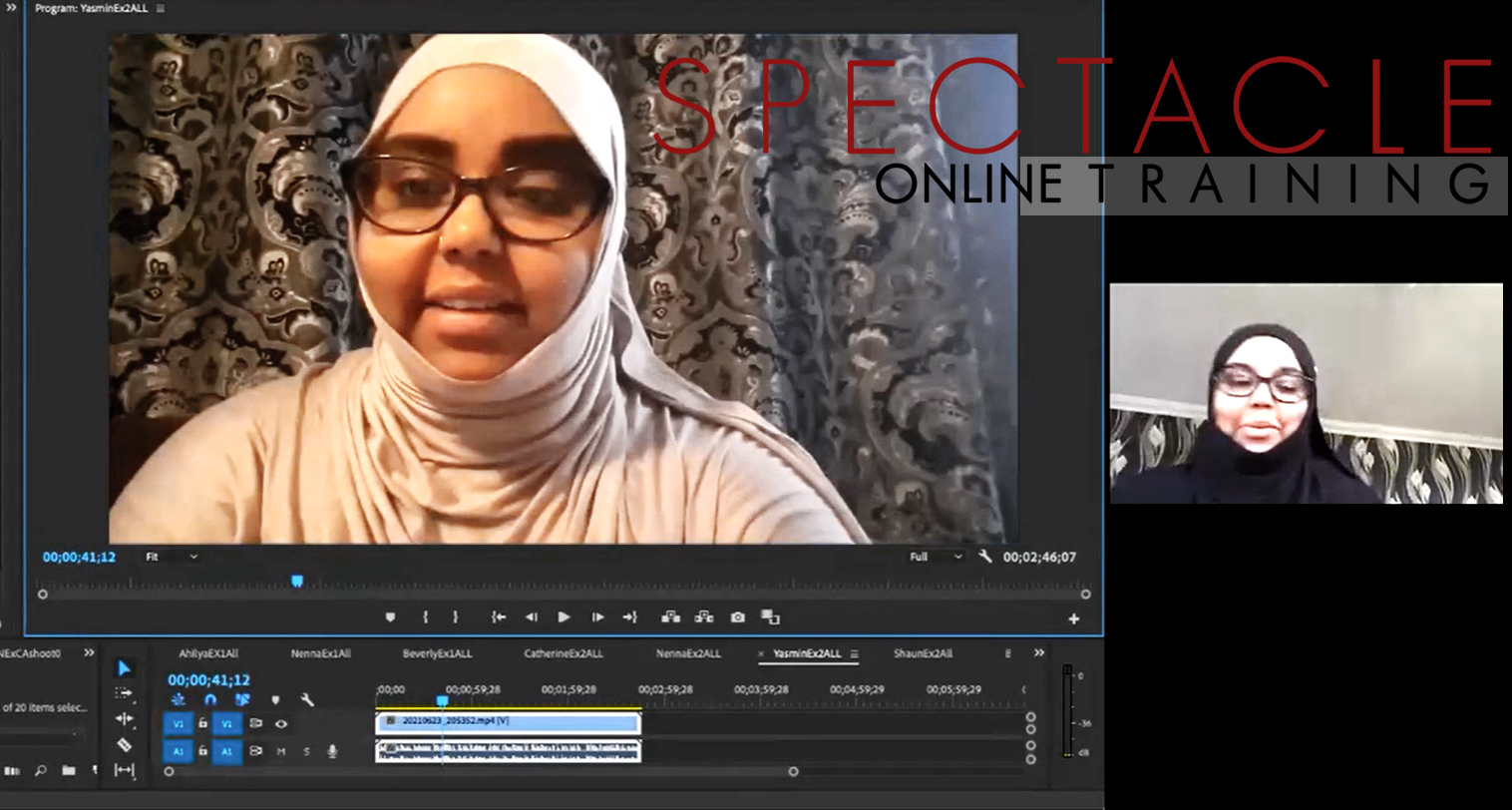Toggle V1 source patching
This screenshot has width=1512, height=810.
[179, 723]
